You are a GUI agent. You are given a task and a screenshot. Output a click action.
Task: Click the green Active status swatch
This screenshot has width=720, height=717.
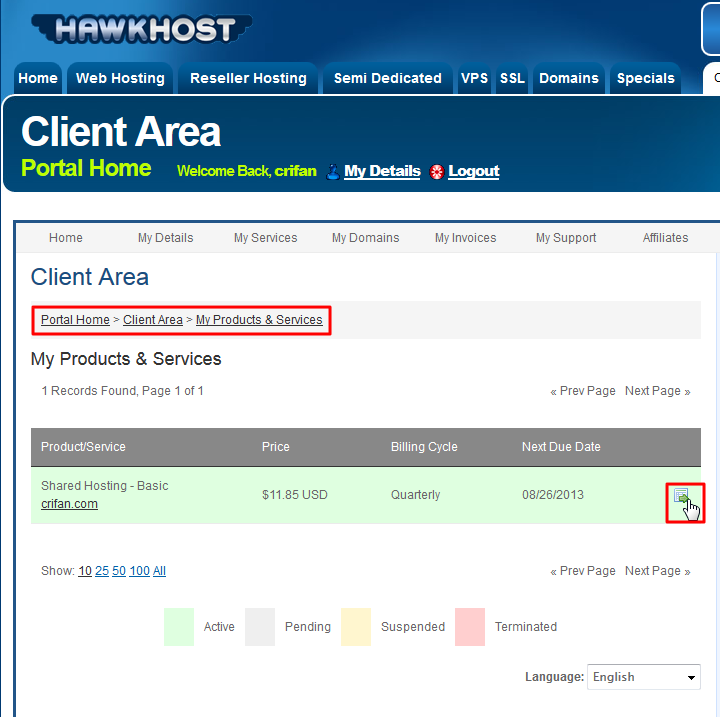tap(179, 627)
